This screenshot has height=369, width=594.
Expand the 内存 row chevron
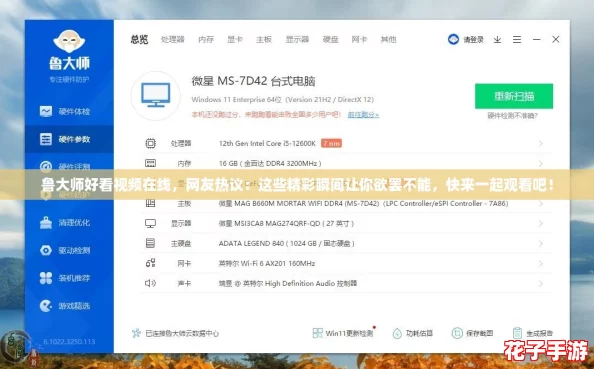tap(541, 164)
